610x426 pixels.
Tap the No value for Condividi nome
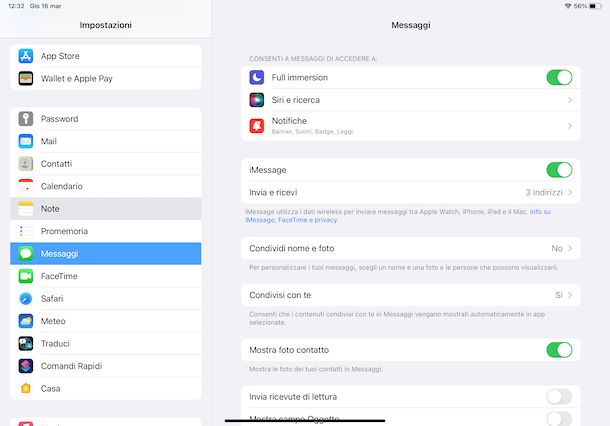(x=557, y=248)
